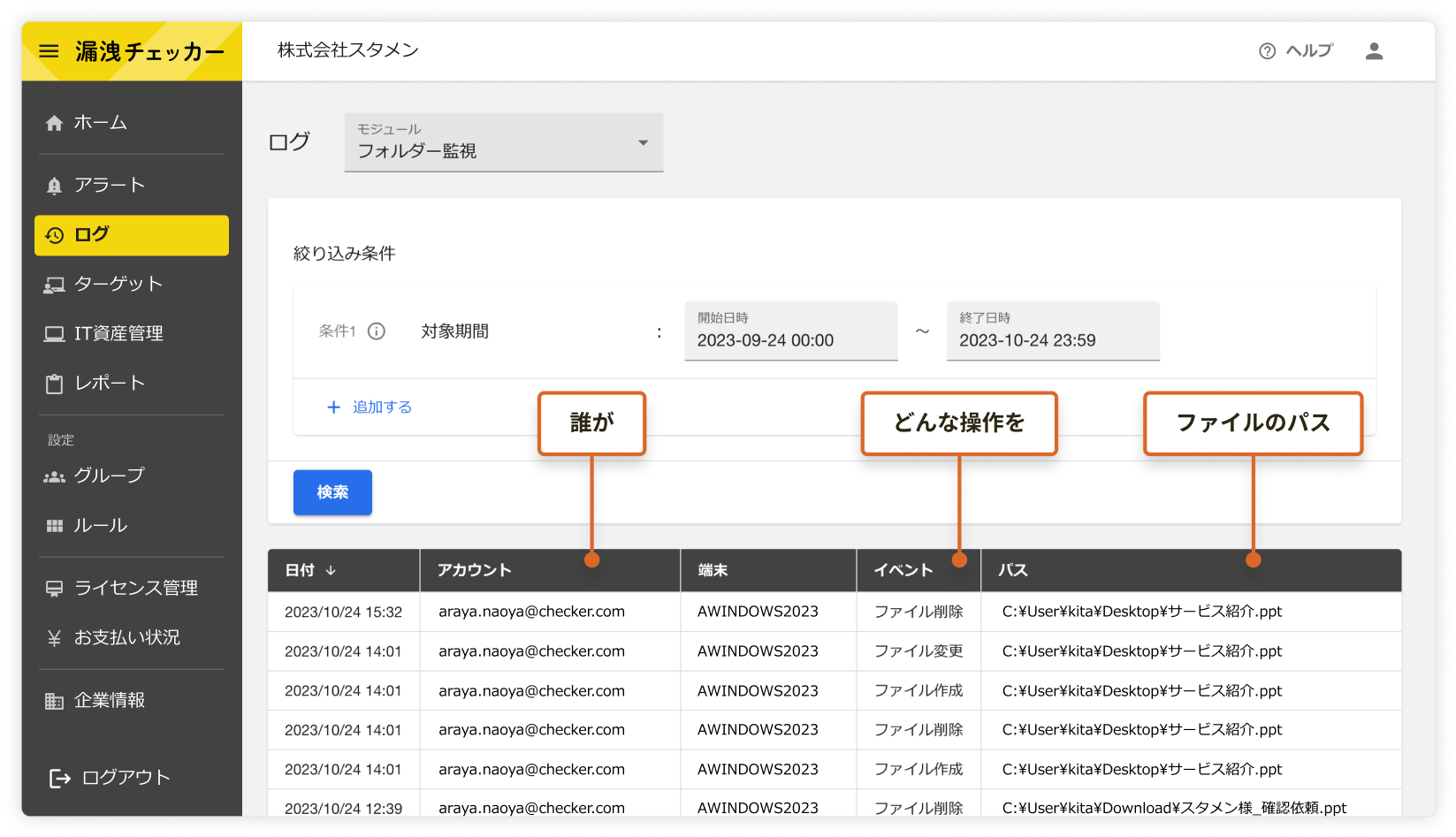This screenshot has width=1456, height=837.
Task: Click ファイル変更 event cell
Action: pyautogui.click(x=919, y=651)
